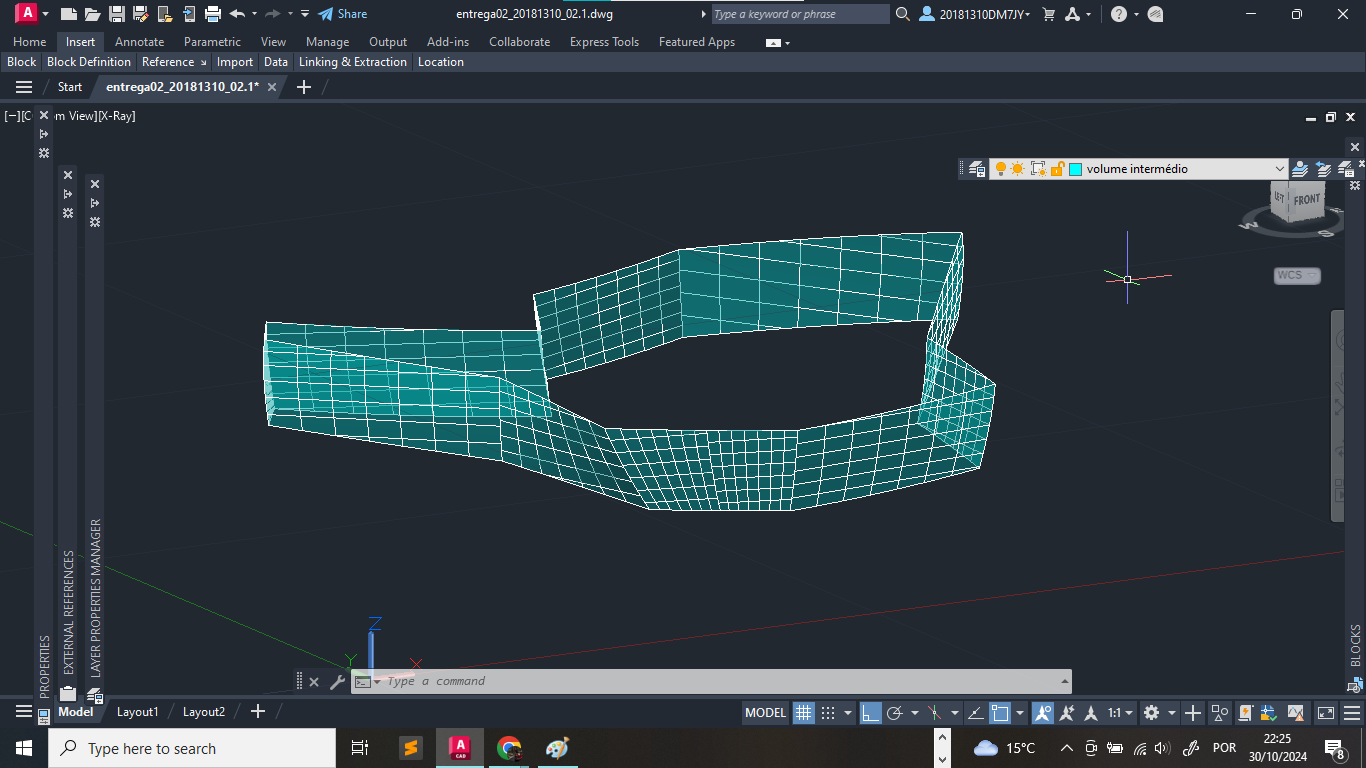Viewport: 1366px width, 768px height.
Task: Click the MODEL space status button
Action: pyautogui.click(x=766, y=713)
